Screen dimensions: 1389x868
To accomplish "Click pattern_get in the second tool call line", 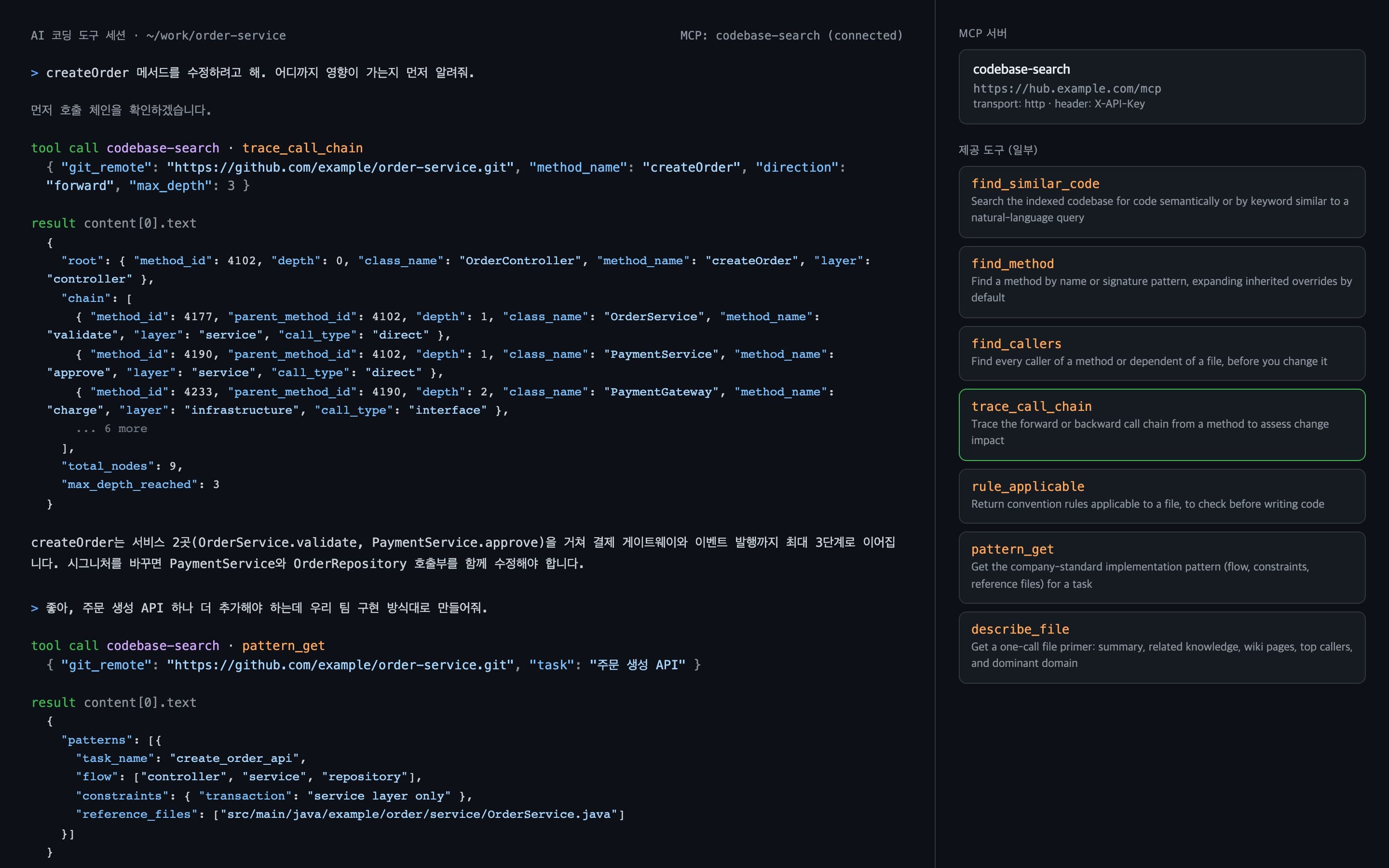I will click(284, 646).
